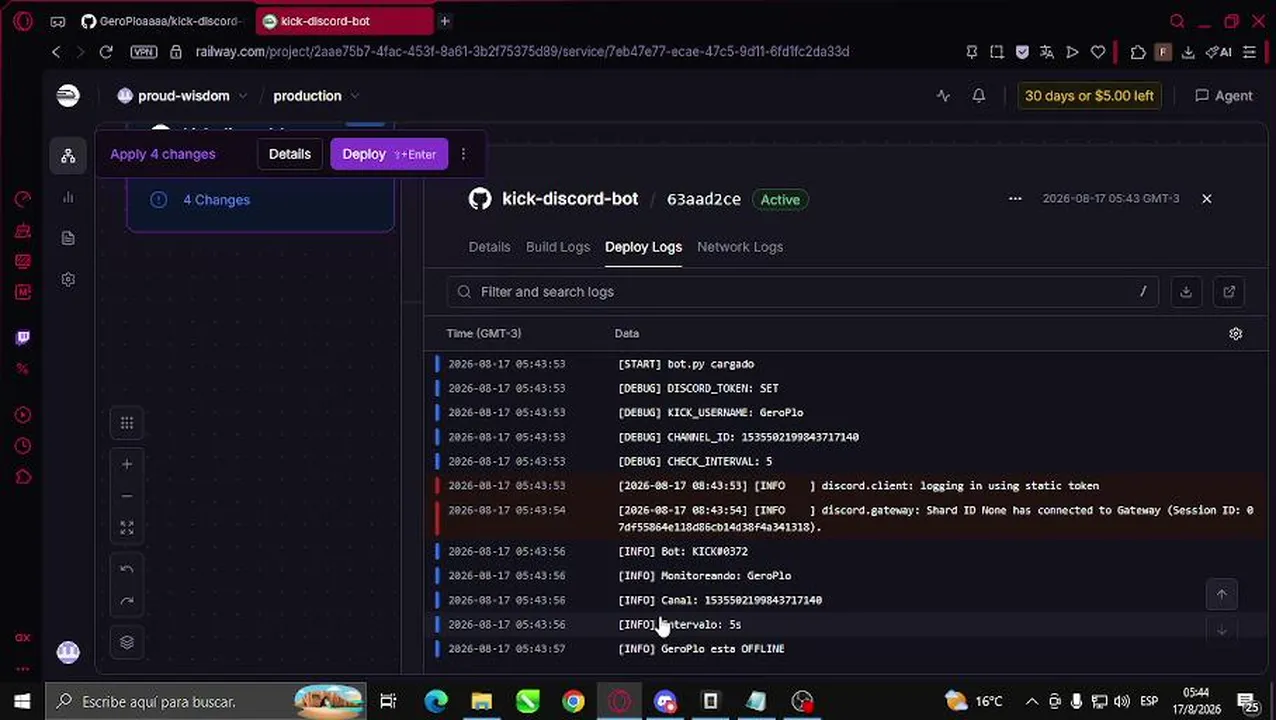Open the deployment ellipsis options menu
The image size is (1276, 720).
coord(1015,198)
